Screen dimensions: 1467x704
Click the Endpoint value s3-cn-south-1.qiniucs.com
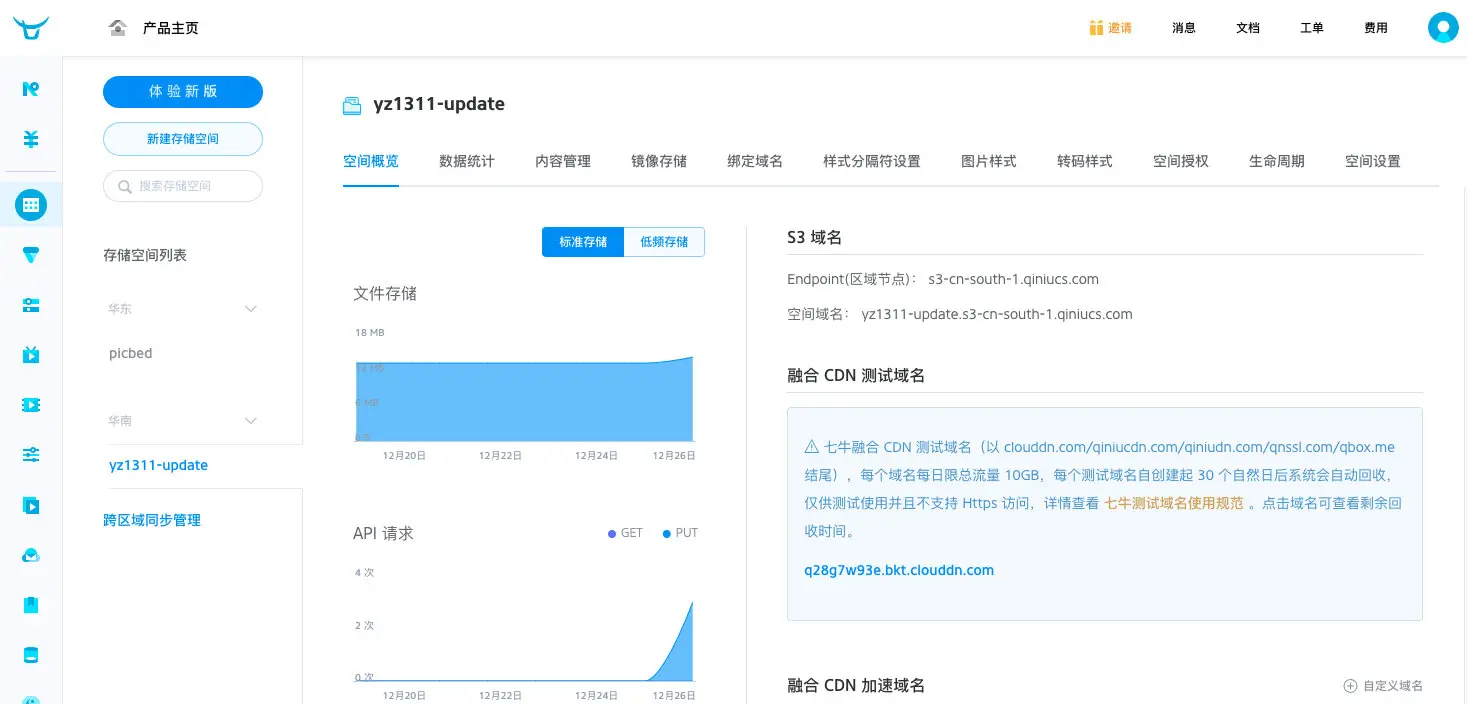coord(1014,279)
